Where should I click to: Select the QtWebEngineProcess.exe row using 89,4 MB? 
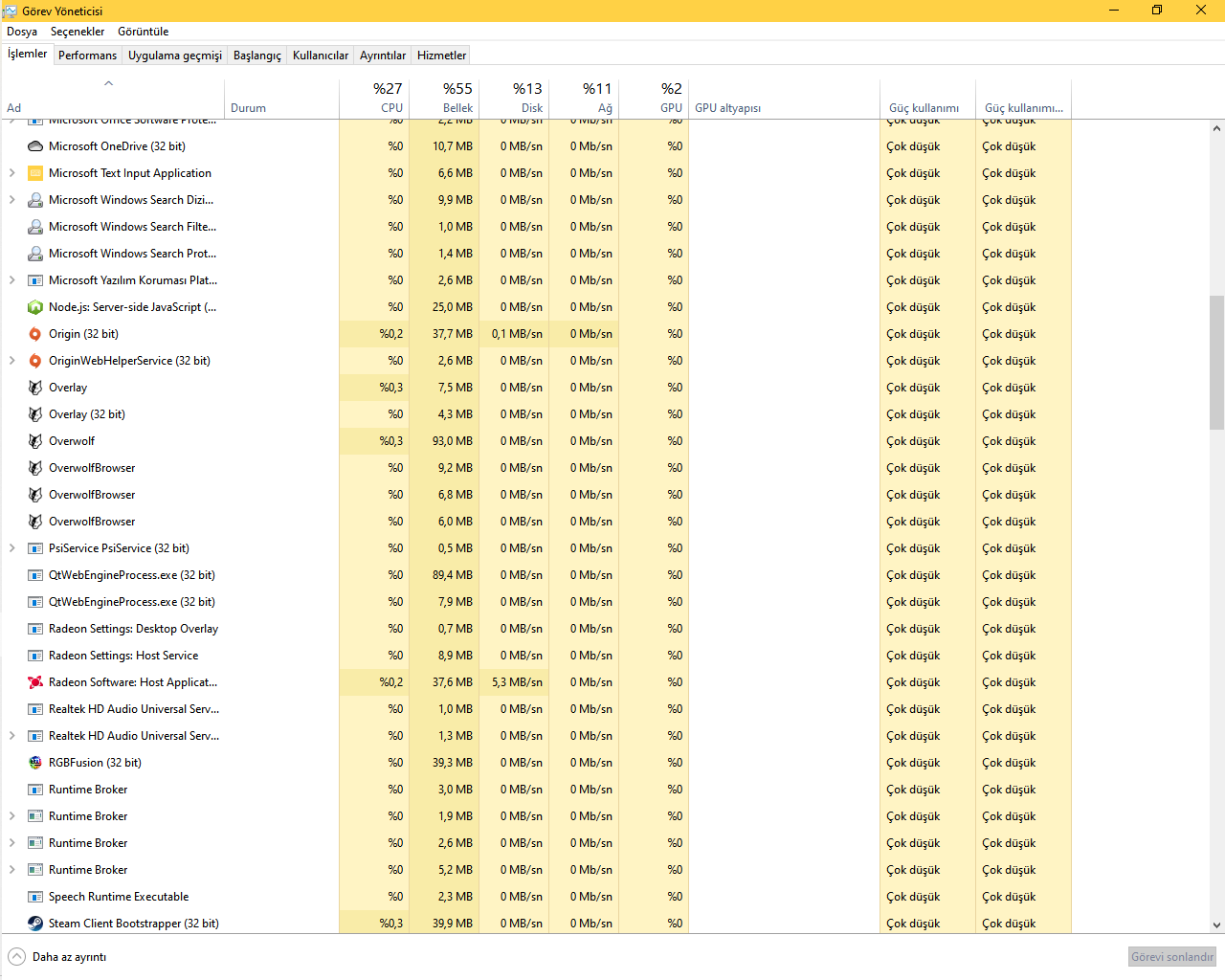[x=536, y=575]
